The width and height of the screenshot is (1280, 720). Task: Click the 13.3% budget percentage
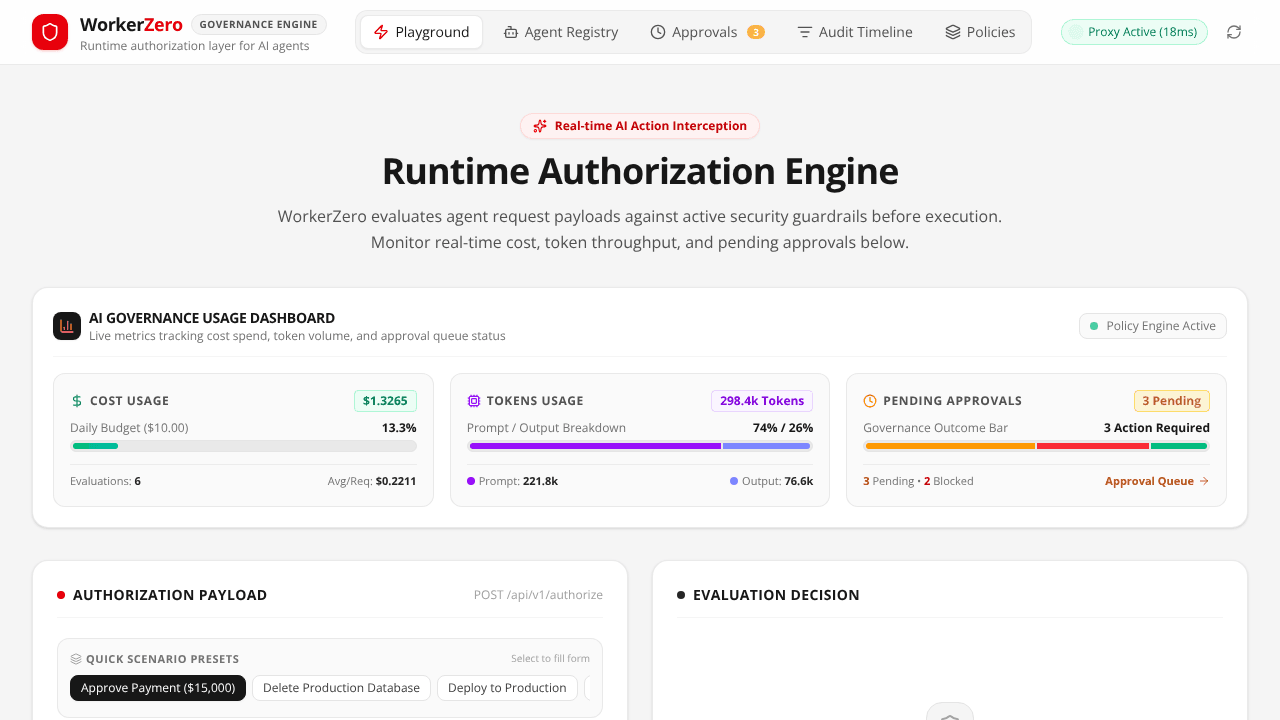coord(399,428)
